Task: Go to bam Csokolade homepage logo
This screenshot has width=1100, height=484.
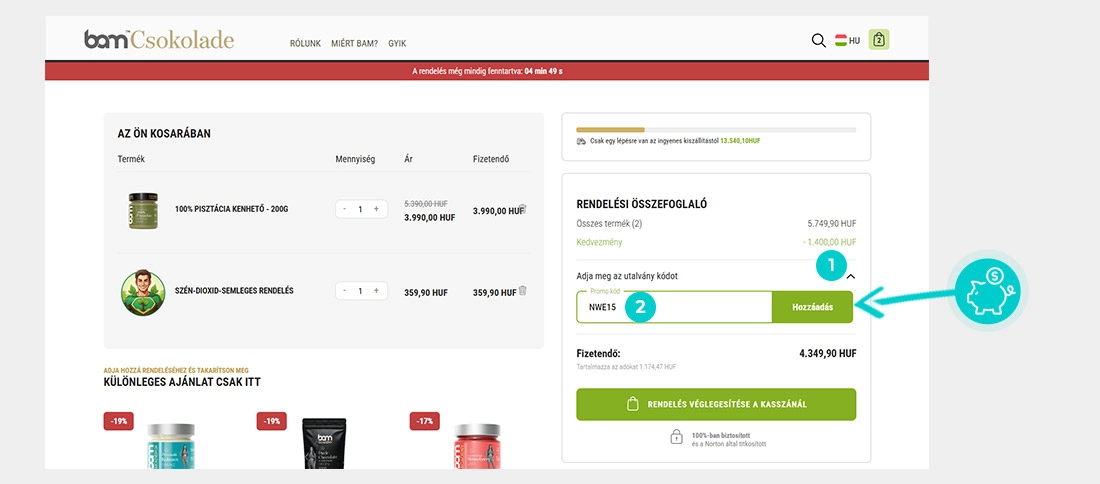Action: click(159, 39)
